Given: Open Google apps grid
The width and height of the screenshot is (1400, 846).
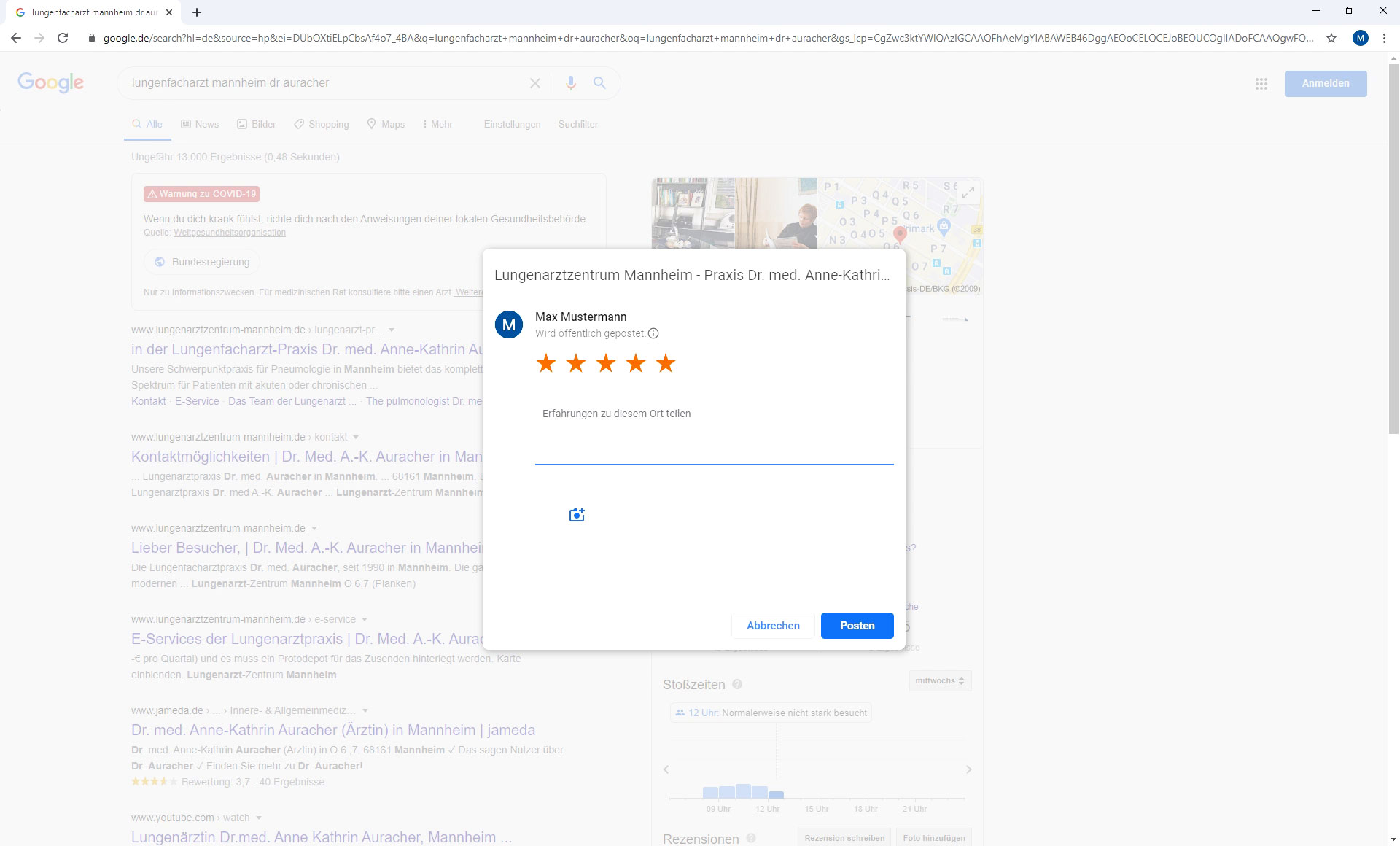Looking at the screenshot, I should pos(1261,84).
